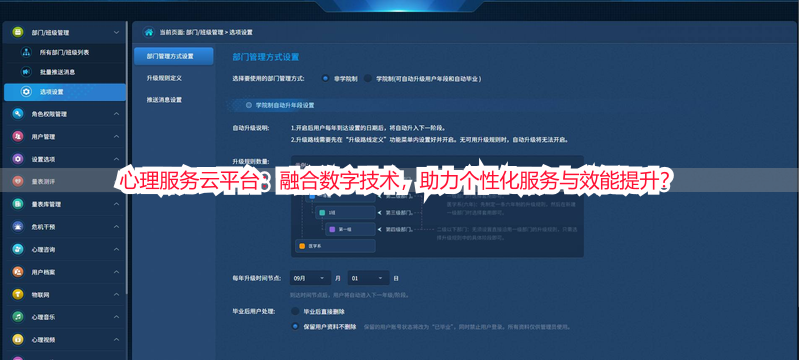
Task: Click the 学院制自动升年级设置 section title
Action: coord(285,105)
